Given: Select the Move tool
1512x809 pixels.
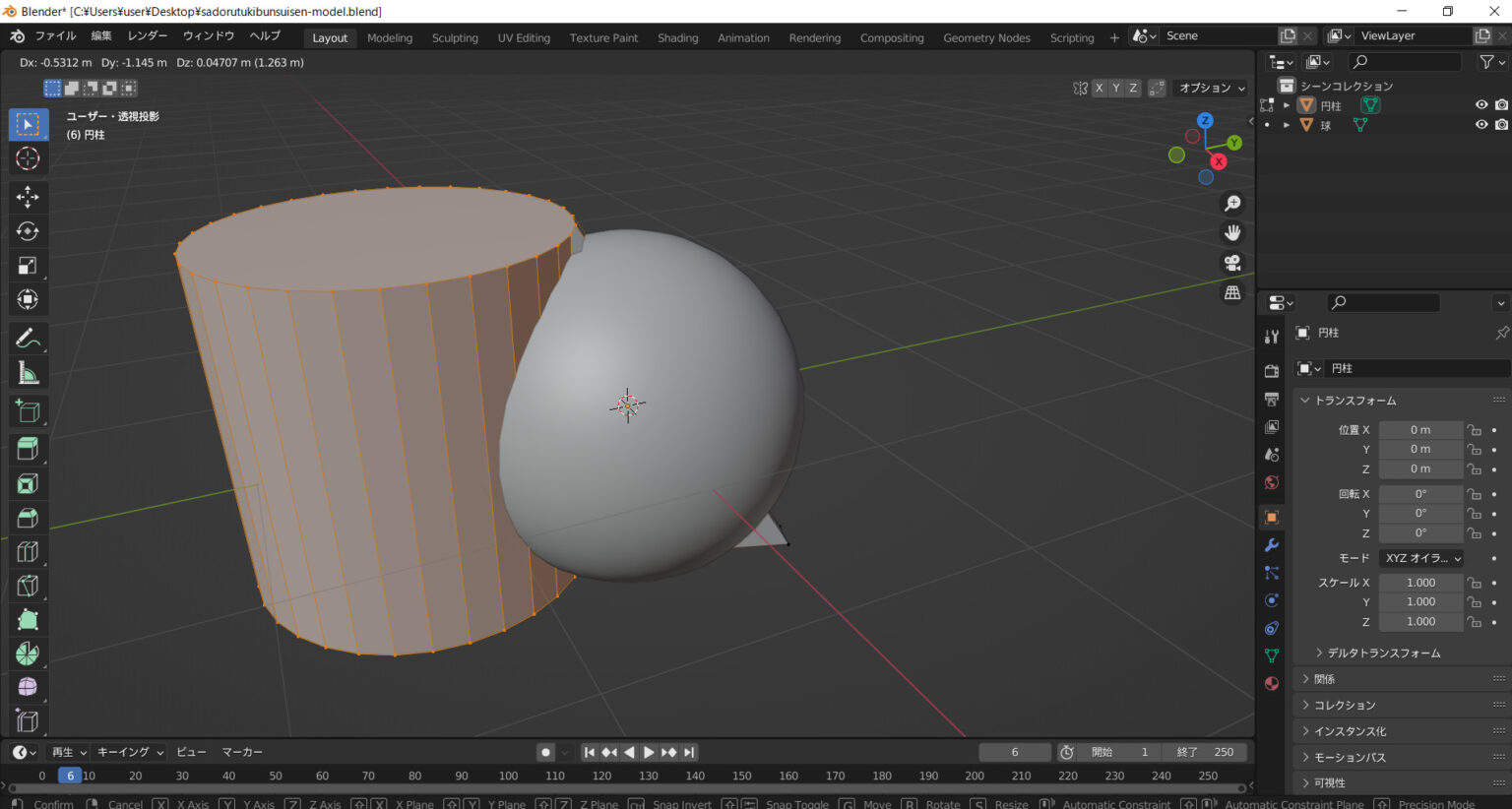Looking at the screenshot, I should click(28, 197).
